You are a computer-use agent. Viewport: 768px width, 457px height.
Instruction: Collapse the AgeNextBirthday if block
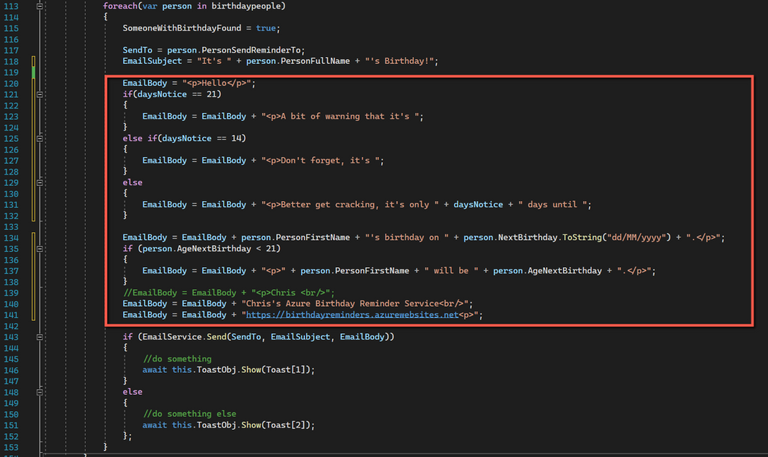pos(40,248)
